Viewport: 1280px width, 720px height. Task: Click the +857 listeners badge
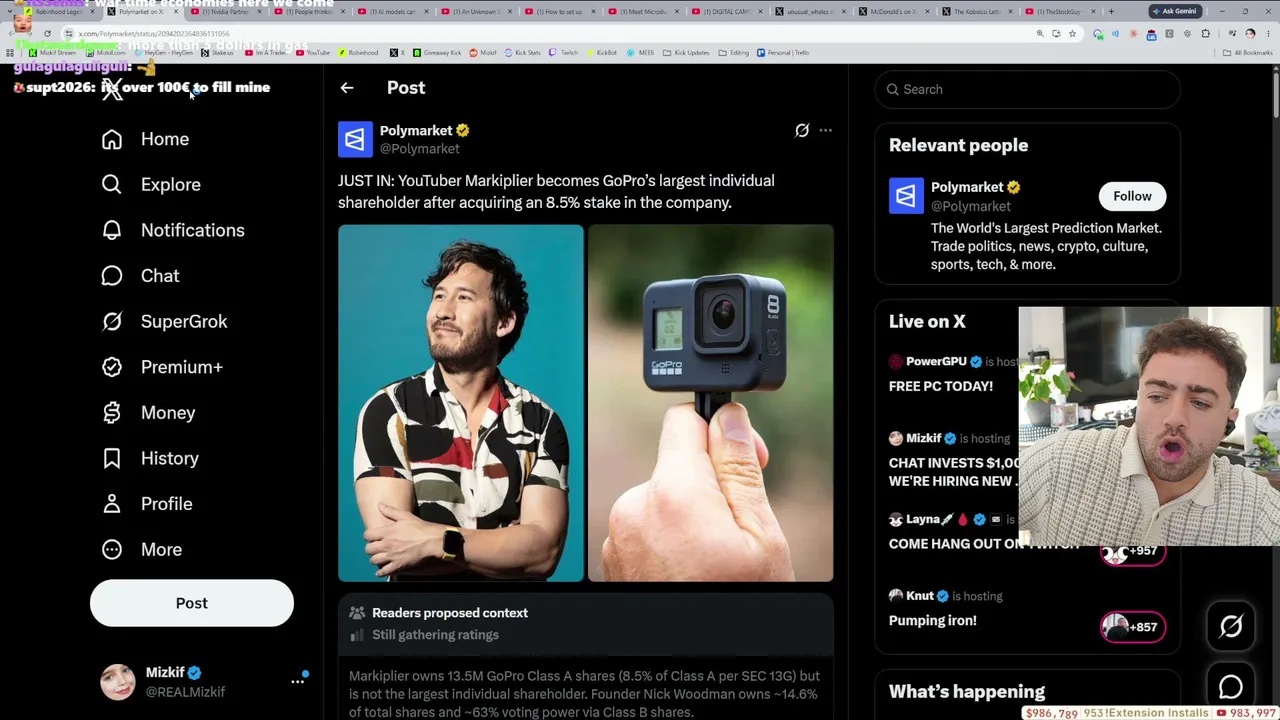[x=1133, y=627]
